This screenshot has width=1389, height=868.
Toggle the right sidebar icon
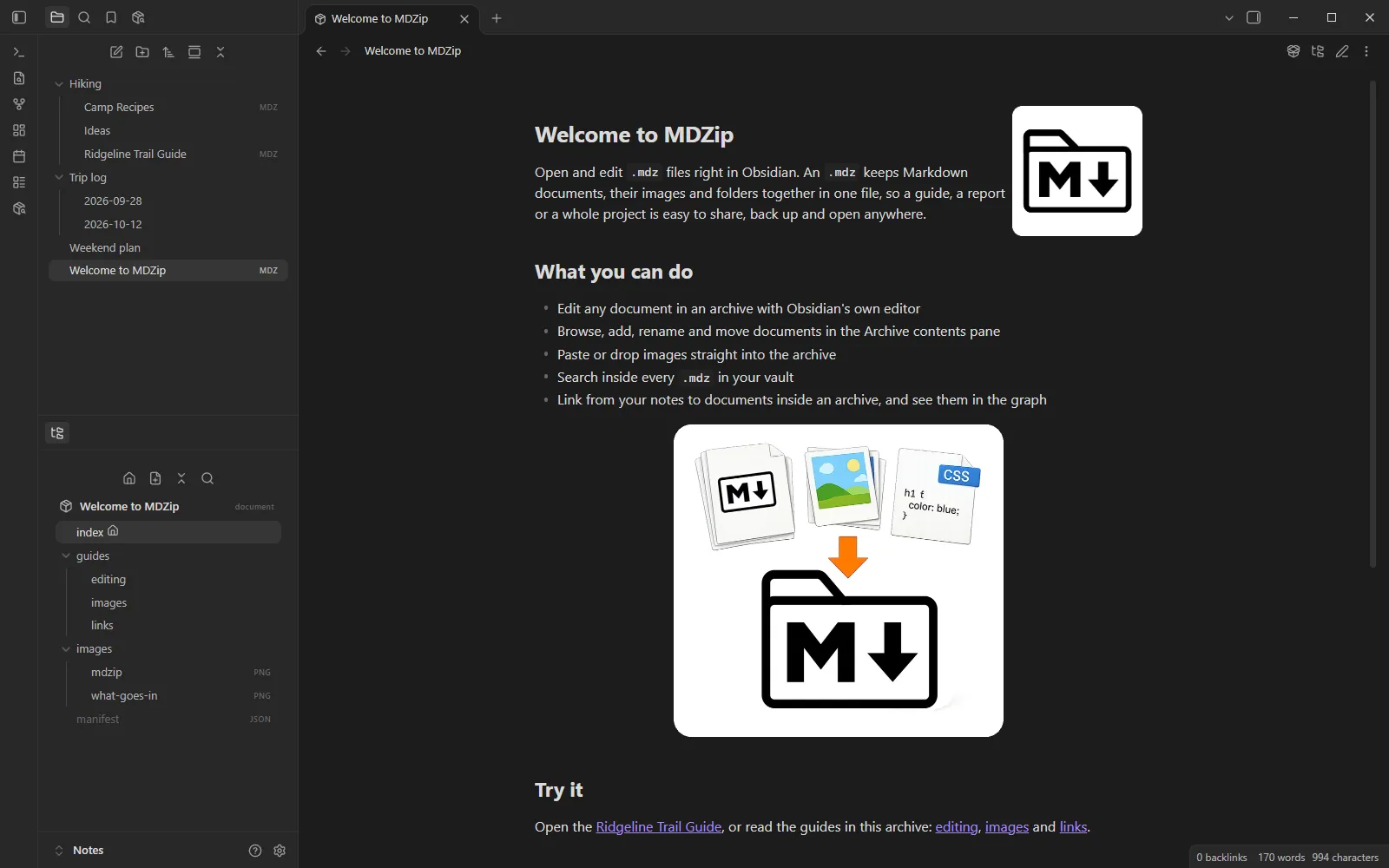(x=1254, y=17)
